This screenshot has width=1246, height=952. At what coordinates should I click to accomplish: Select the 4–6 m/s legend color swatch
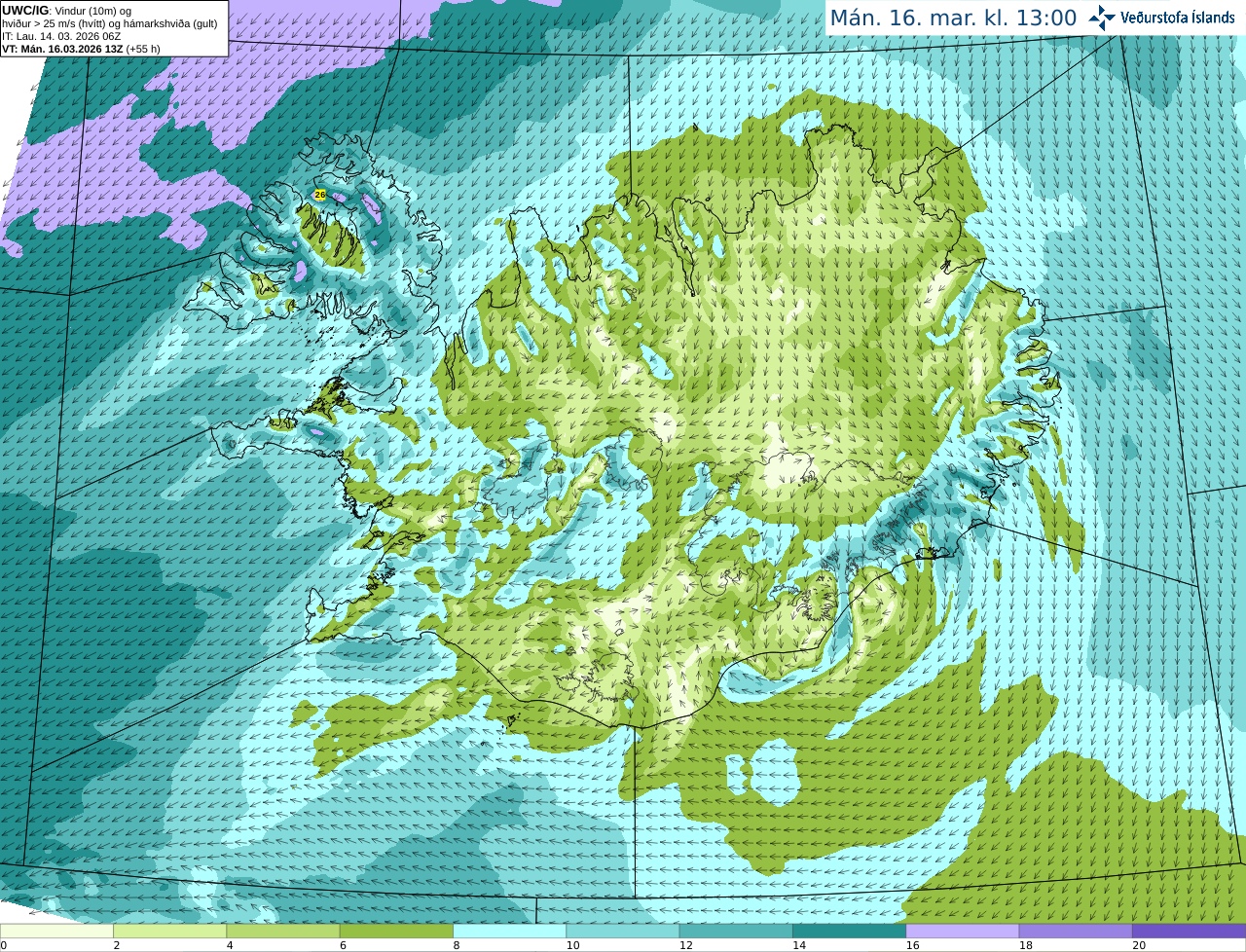click(x=283, y=932)
